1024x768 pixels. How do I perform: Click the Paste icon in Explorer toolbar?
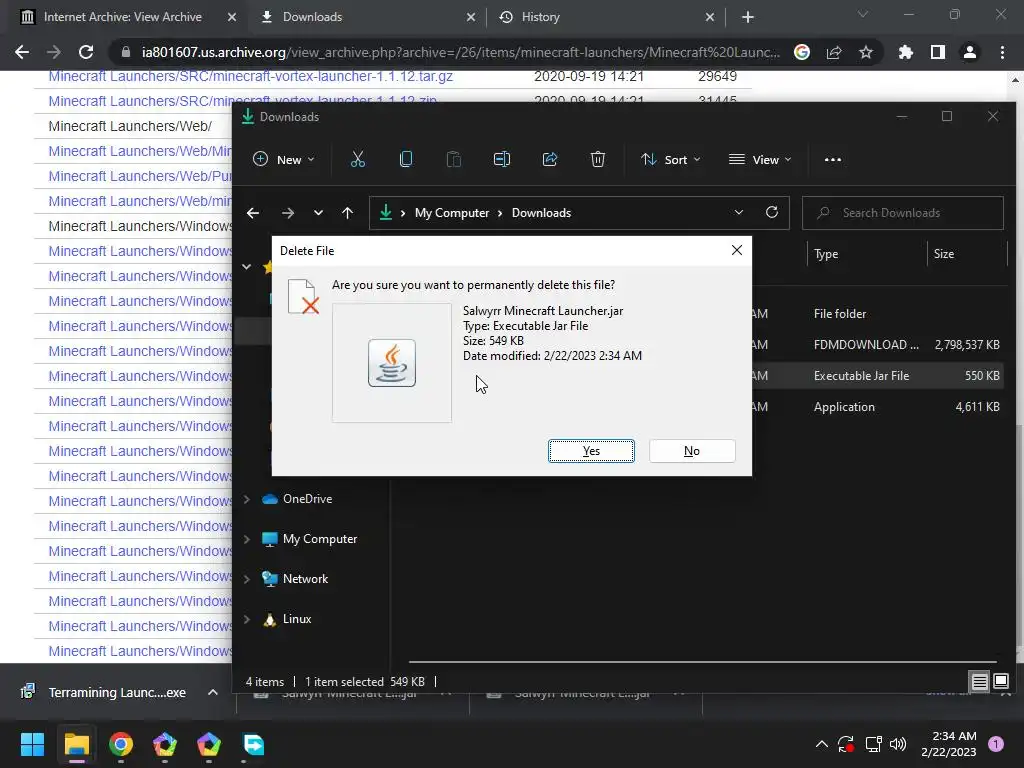pos(454,159)
